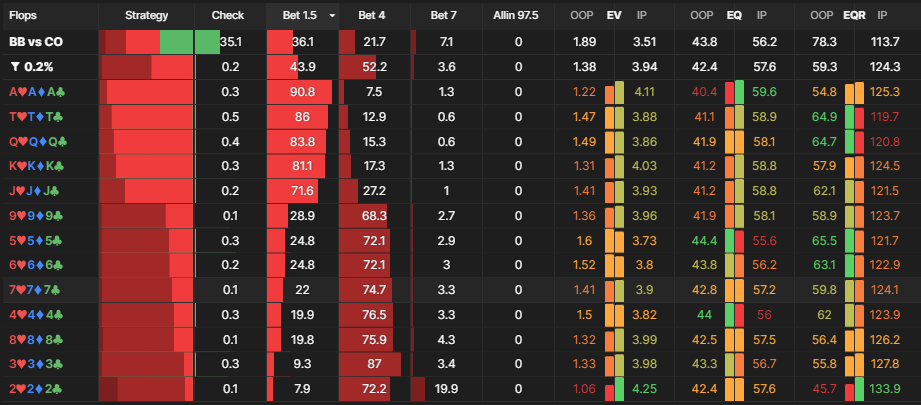Click the EV color bars in T♥T♦T♣ row

tap(614, 117)
